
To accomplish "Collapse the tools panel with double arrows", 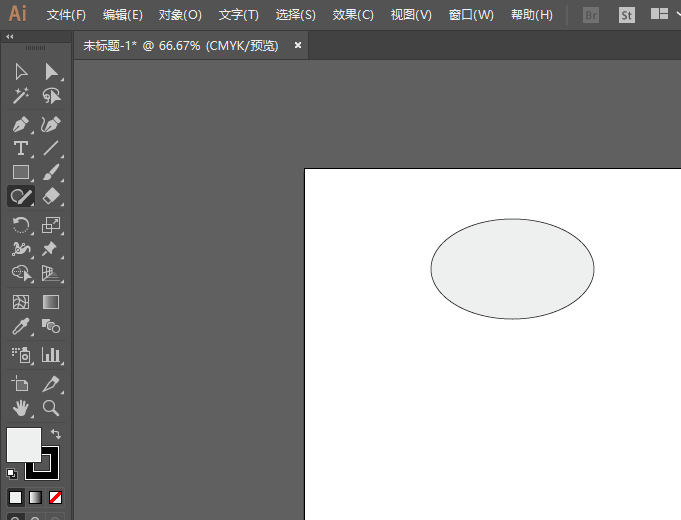I will pos(10,36).
